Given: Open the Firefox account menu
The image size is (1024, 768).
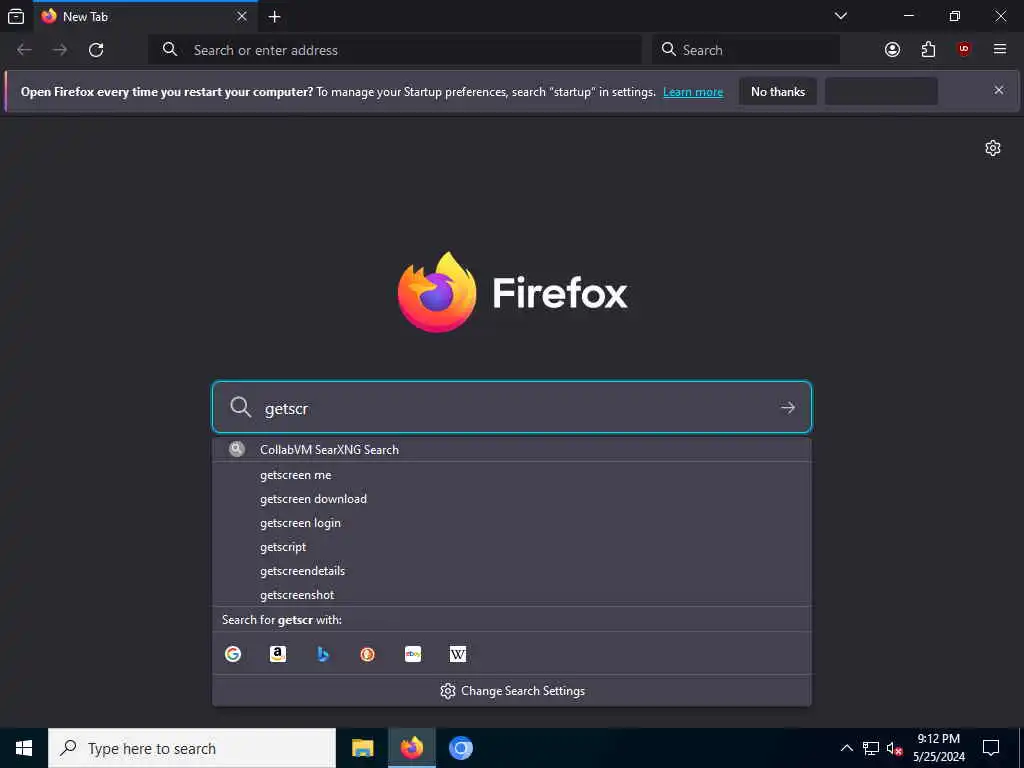Looking at the screenshot, I should pyautogui.click(x=892, y=50).
